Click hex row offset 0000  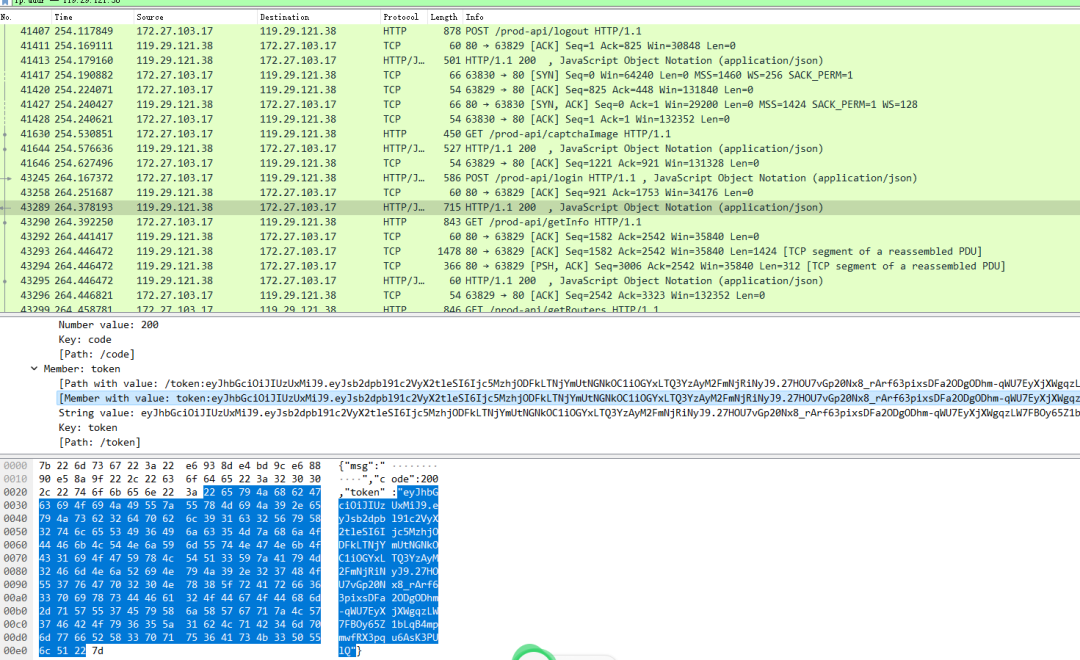pyautogui.click(x=15, y=466)
